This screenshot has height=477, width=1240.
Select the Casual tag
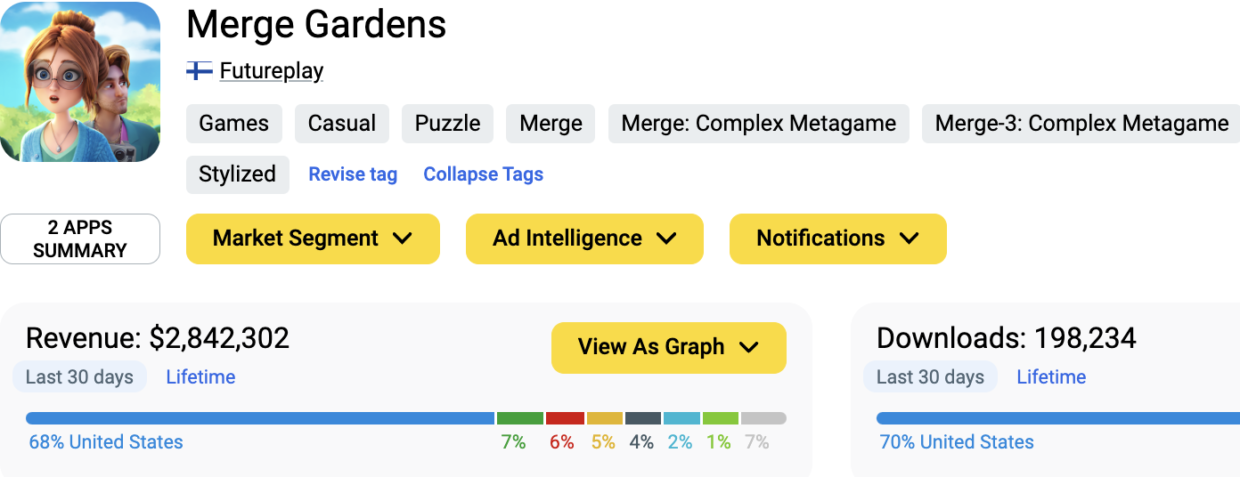tap(342, 124)
